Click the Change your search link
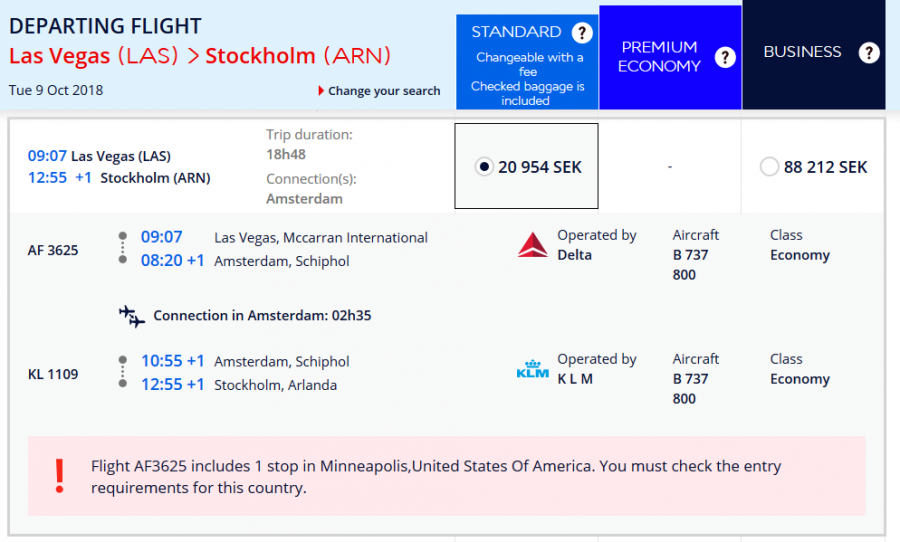This screenshot has height=542, width=900. (x=384, y=91)
